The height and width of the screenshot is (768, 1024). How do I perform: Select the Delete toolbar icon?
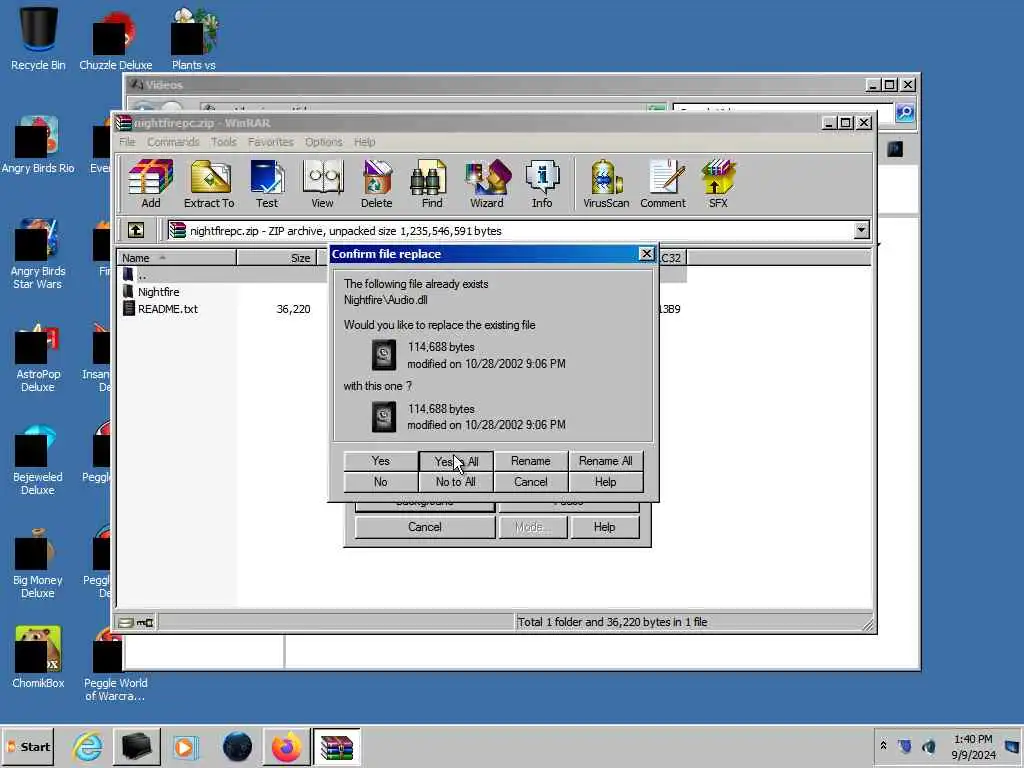pyautogui.click(x=376, y=184)
